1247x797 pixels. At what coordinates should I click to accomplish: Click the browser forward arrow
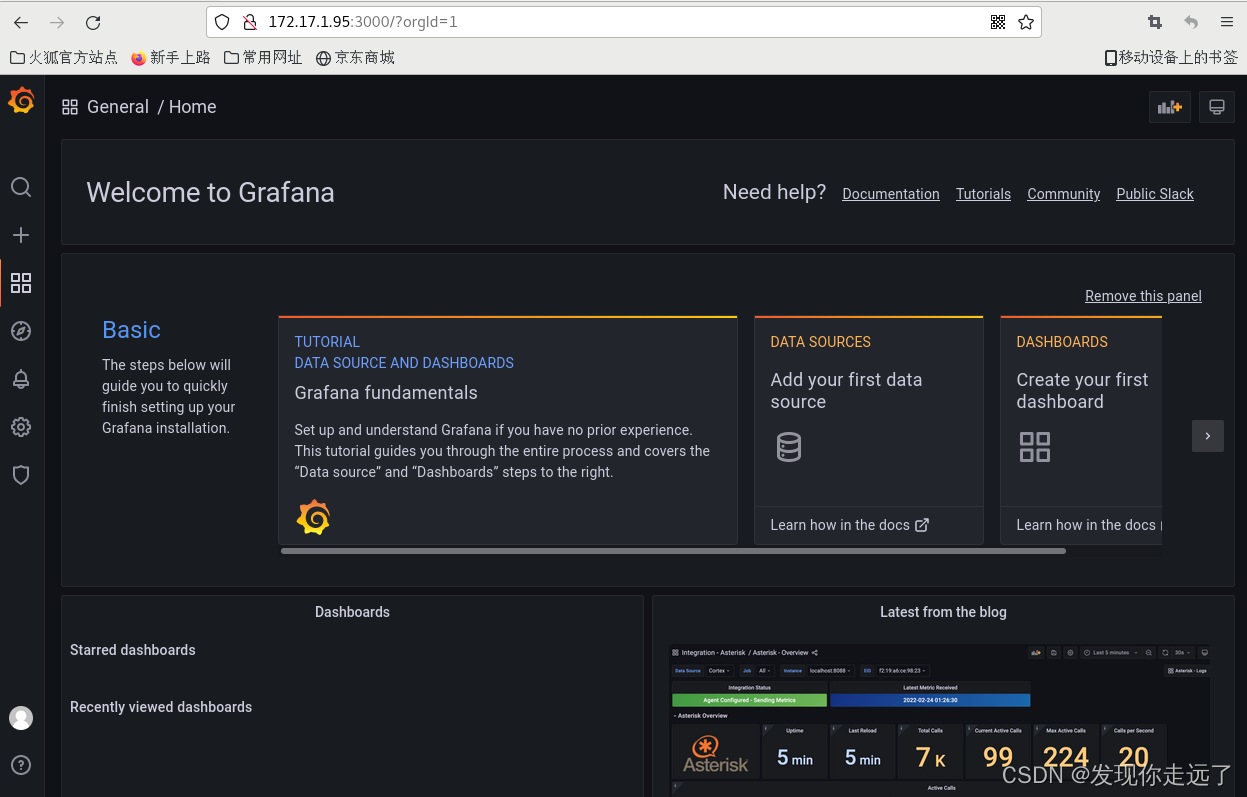[57, 22]
